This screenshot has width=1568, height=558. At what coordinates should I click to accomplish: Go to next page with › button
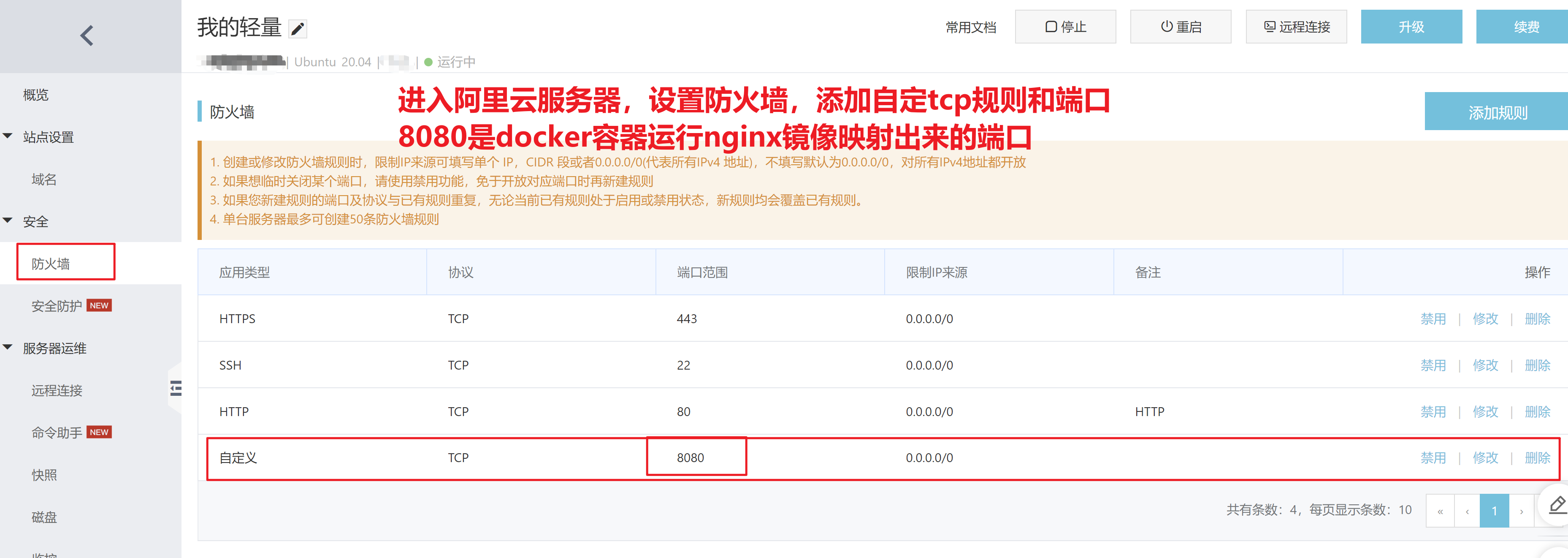pyautogui.click(x=1521, y=511)
